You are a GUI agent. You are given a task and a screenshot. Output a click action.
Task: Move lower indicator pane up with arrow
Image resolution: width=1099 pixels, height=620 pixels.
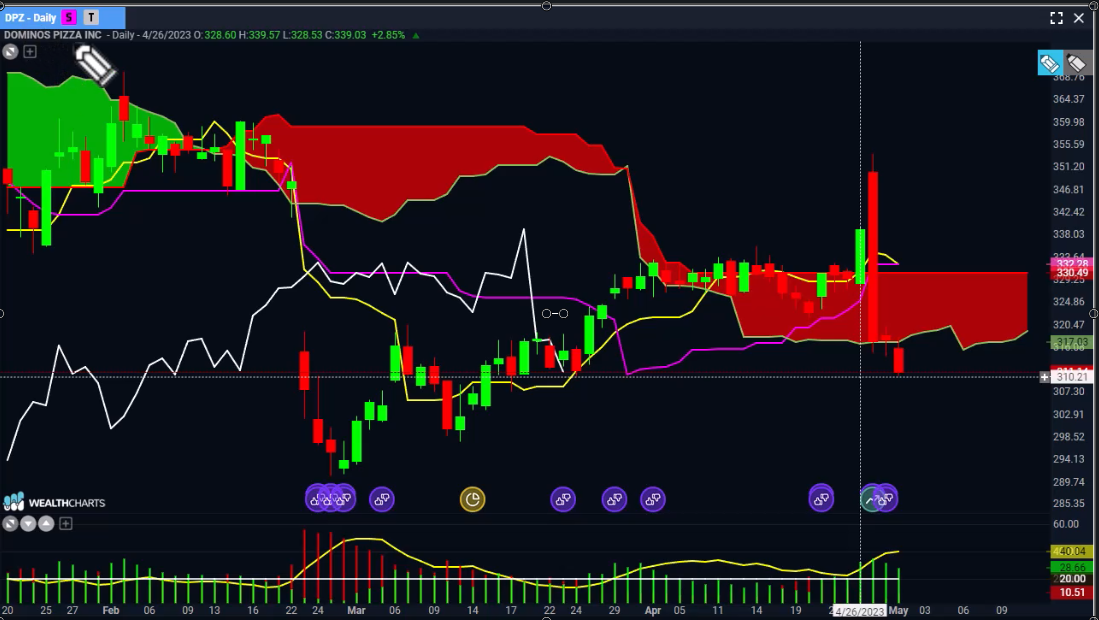click(46, 523)
